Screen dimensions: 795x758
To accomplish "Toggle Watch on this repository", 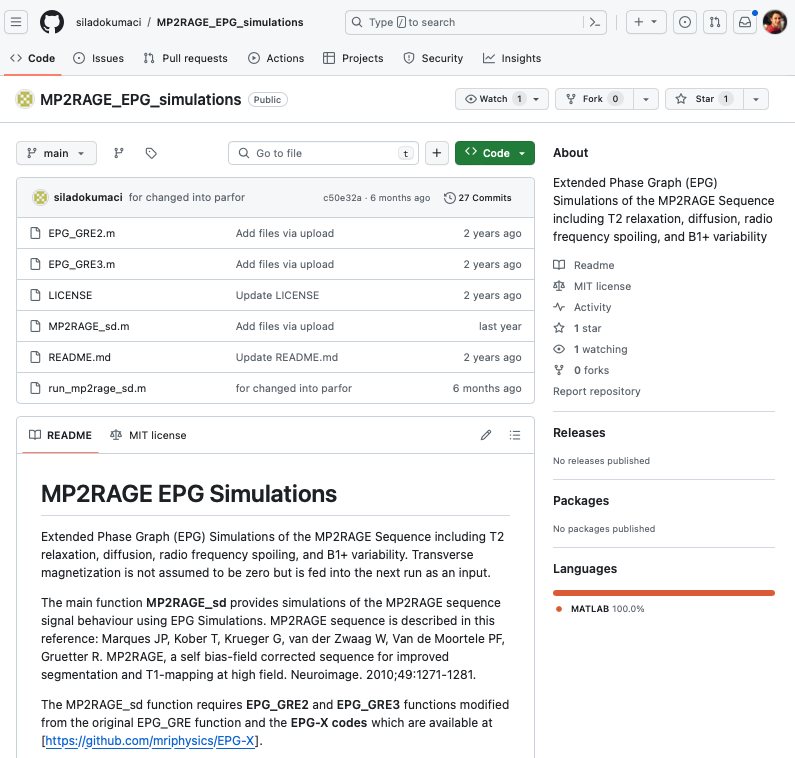I will pyautogui.click(x=493, y=99).
